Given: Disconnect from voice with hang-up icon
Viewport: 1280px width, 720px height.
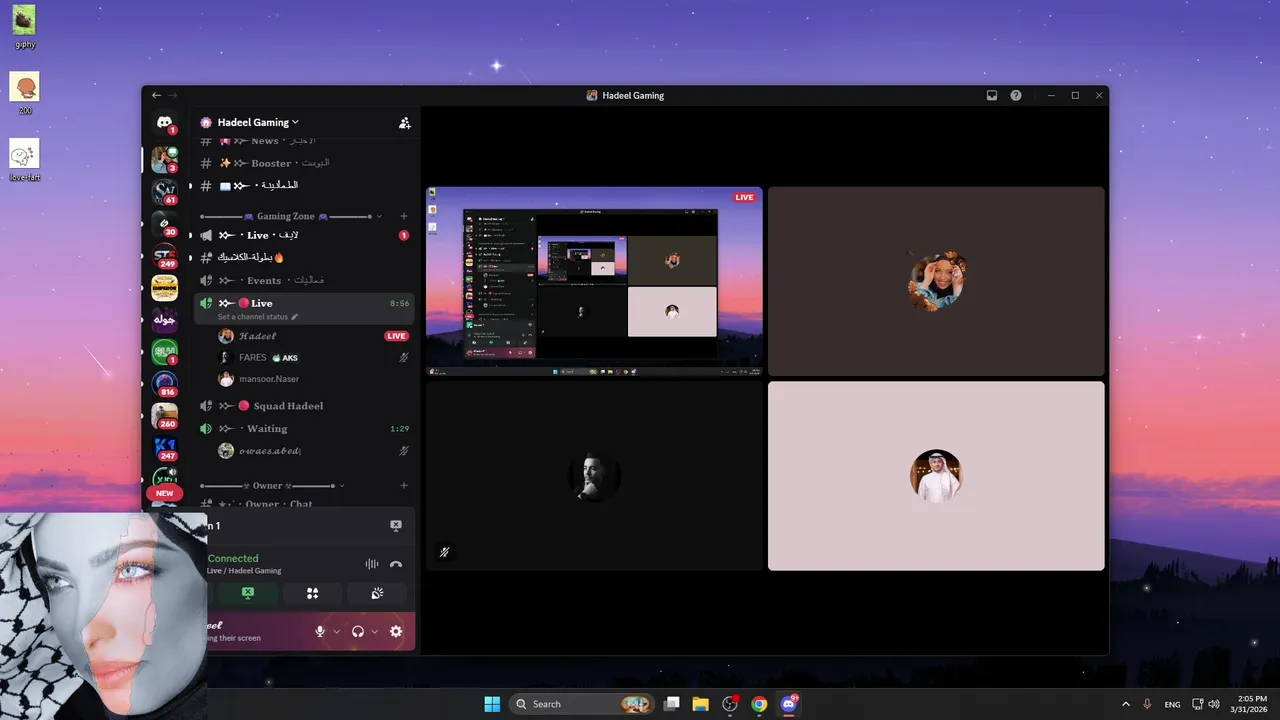Looking at the screenshot, I should click(396, 564).
